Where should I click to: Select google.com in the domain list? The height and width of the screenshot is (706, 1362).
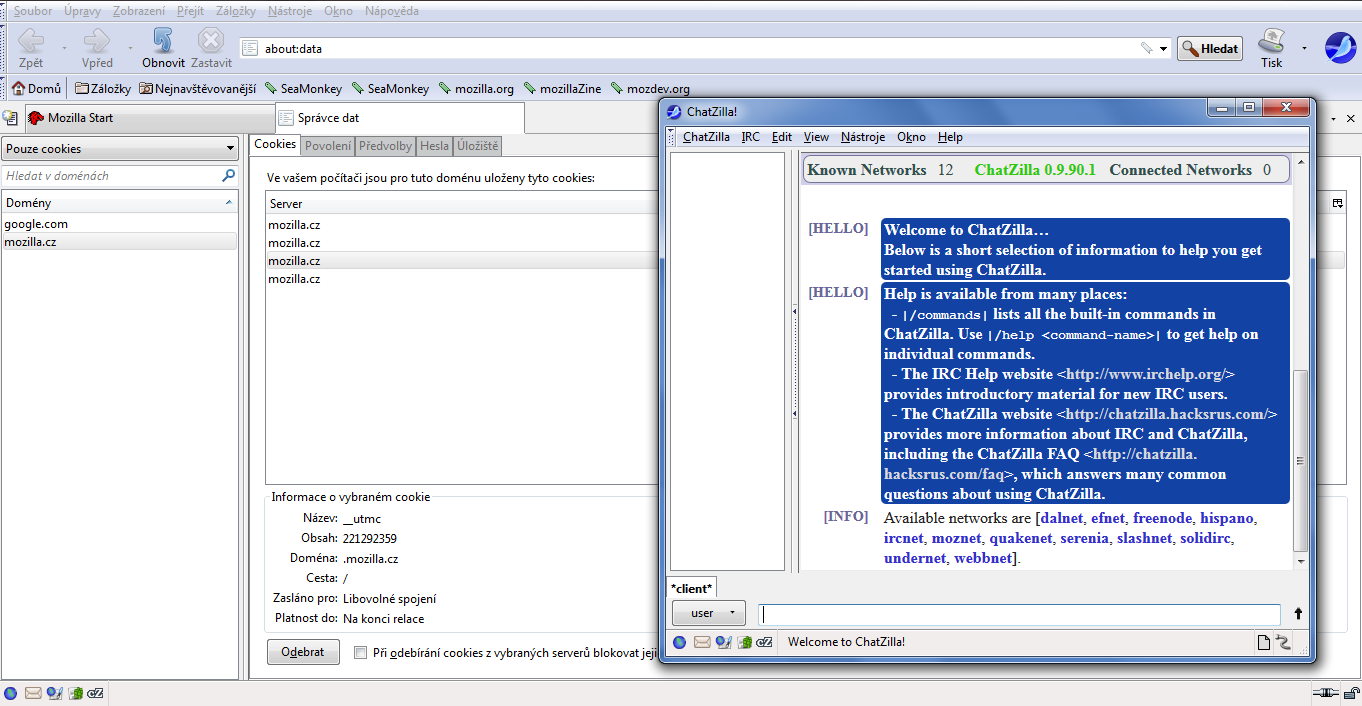[x=120, y=224]
